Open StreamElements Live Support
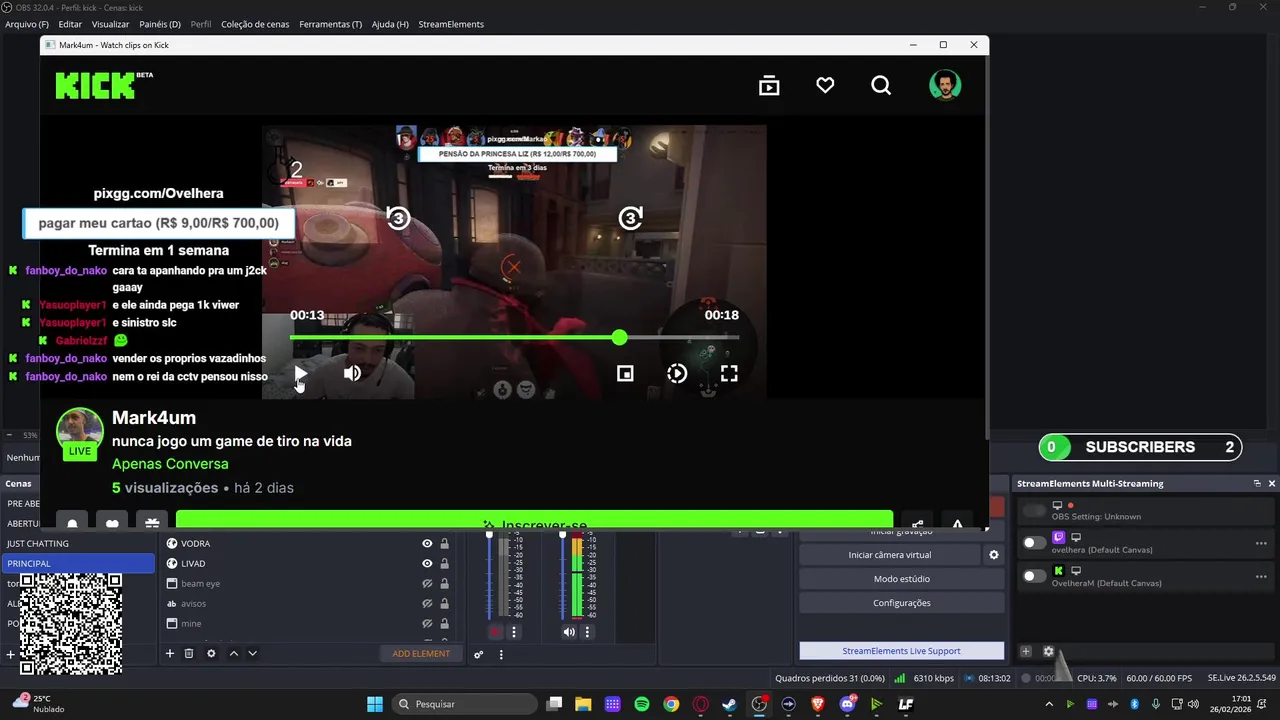 902,651
